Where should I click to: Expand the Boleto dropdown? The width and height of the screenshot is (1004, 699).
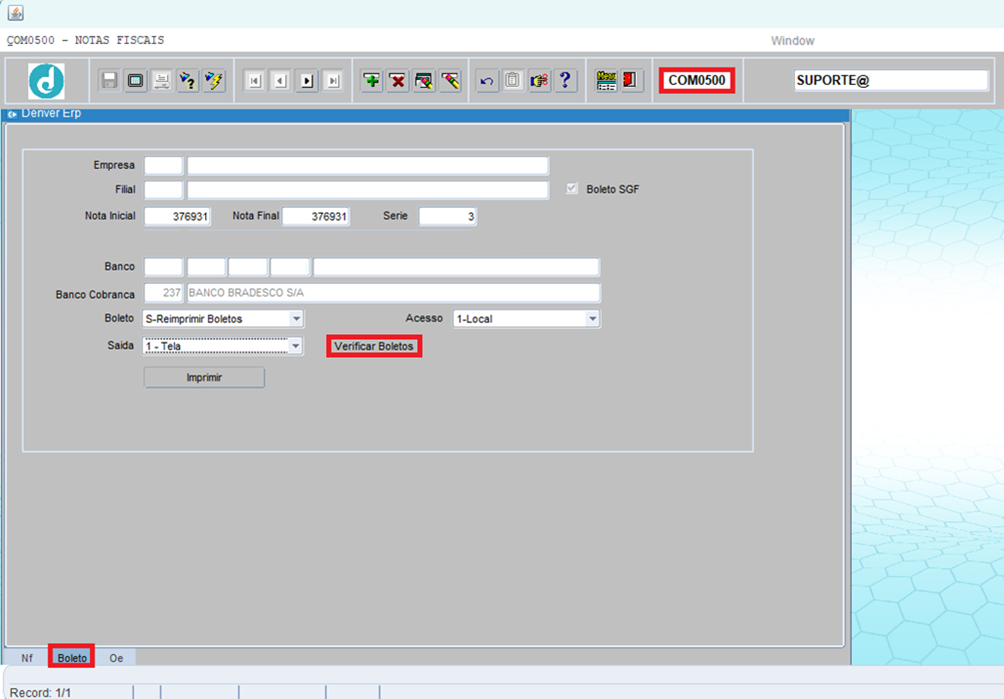coord(296,319)
